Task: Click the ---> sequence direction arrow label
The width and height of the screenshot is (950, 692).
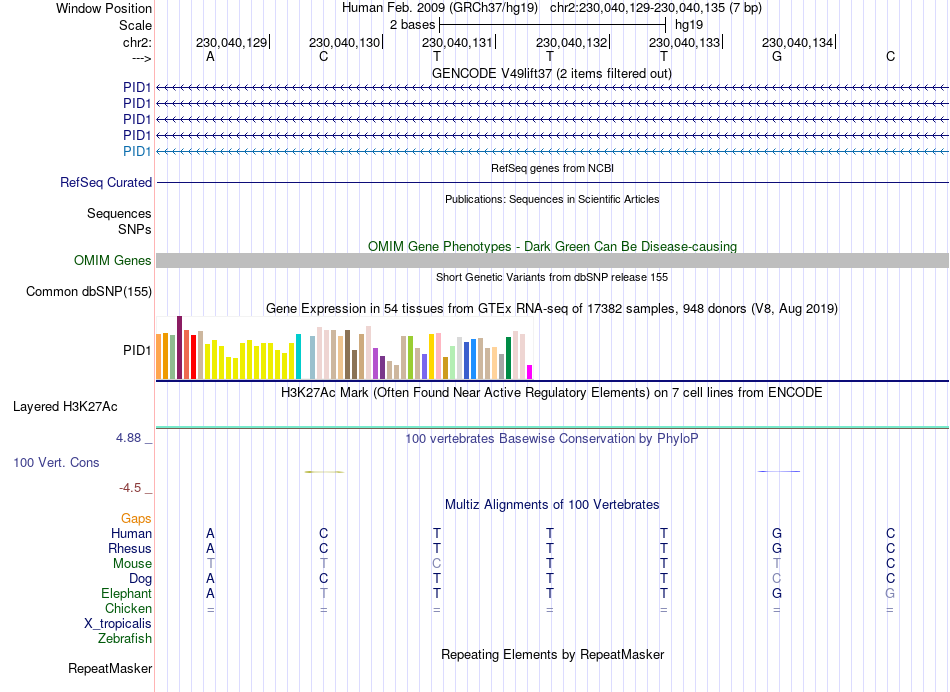Action: 141,58
